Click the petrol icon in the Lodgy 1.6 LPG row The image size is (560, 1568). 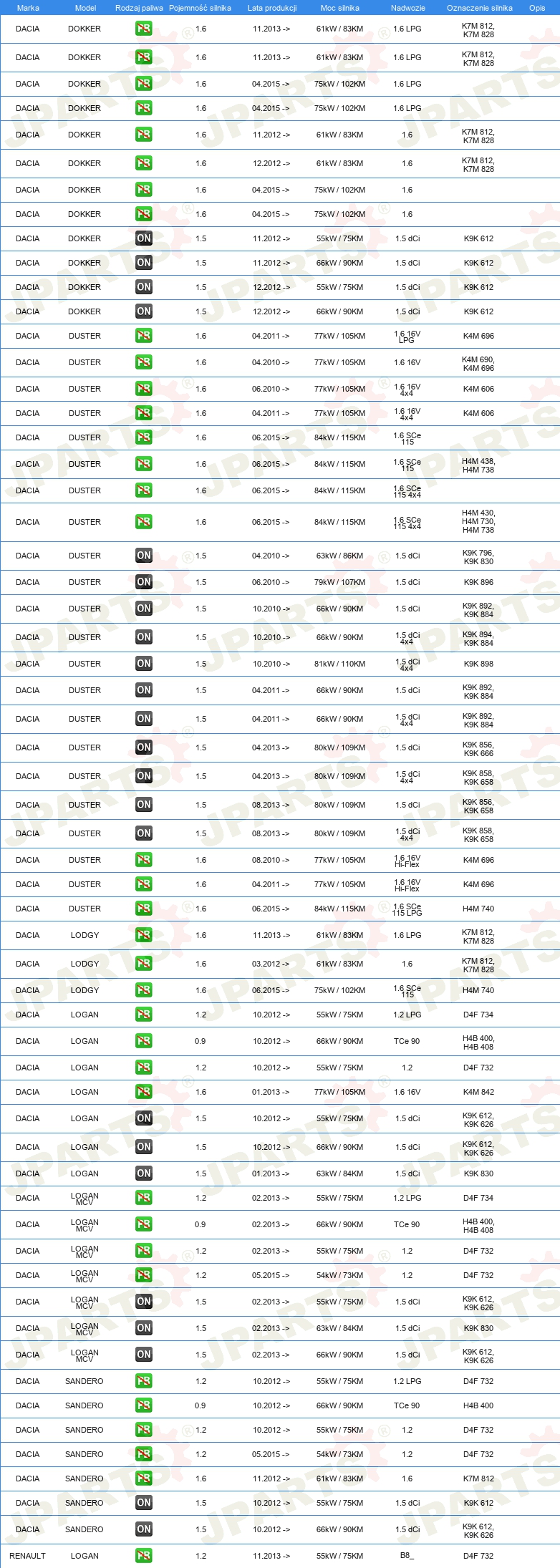[x=144, y=935]
